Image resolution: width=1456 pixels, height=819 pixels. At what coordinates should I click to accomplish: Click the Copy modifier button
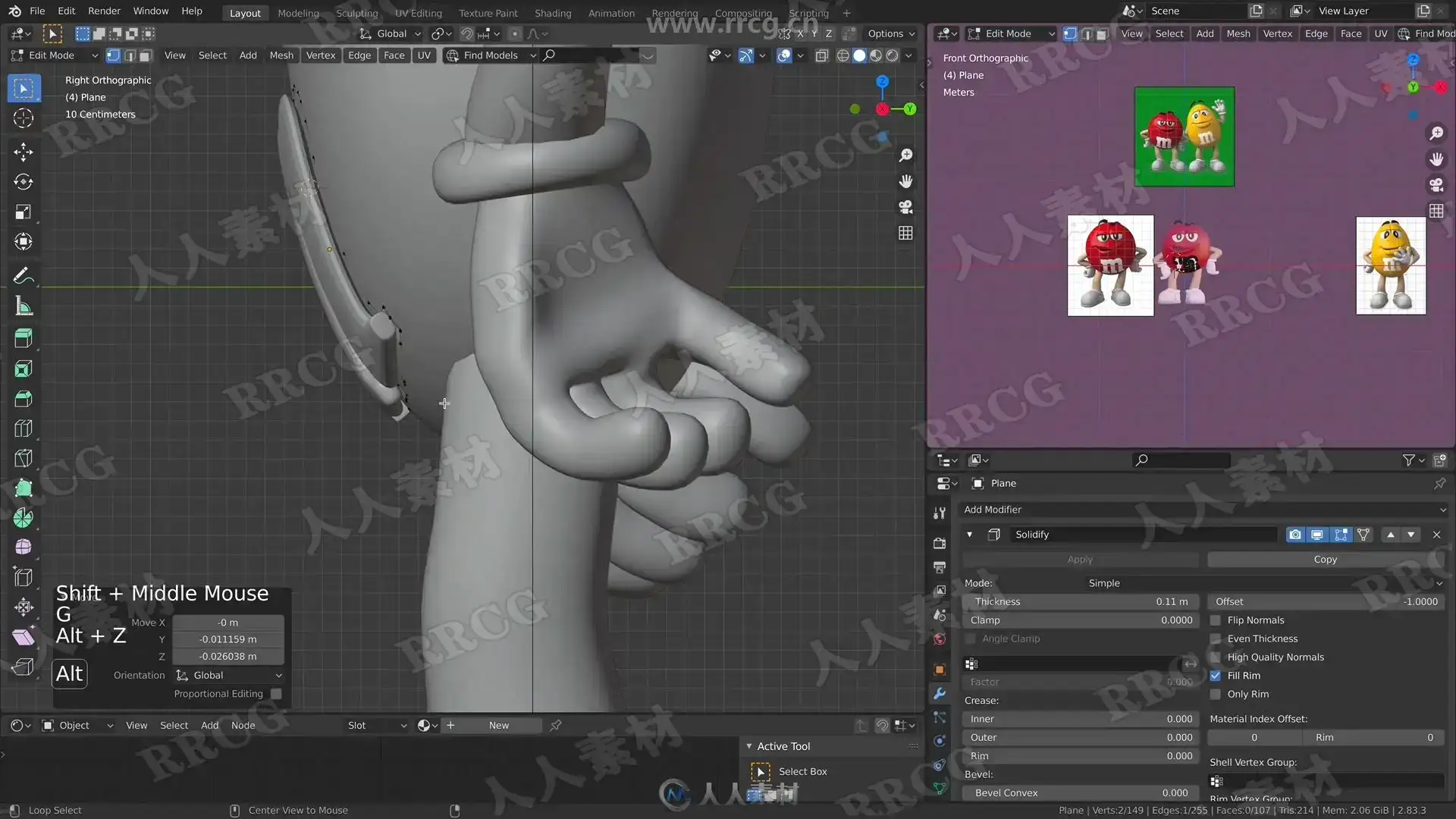pos(1325,560)
